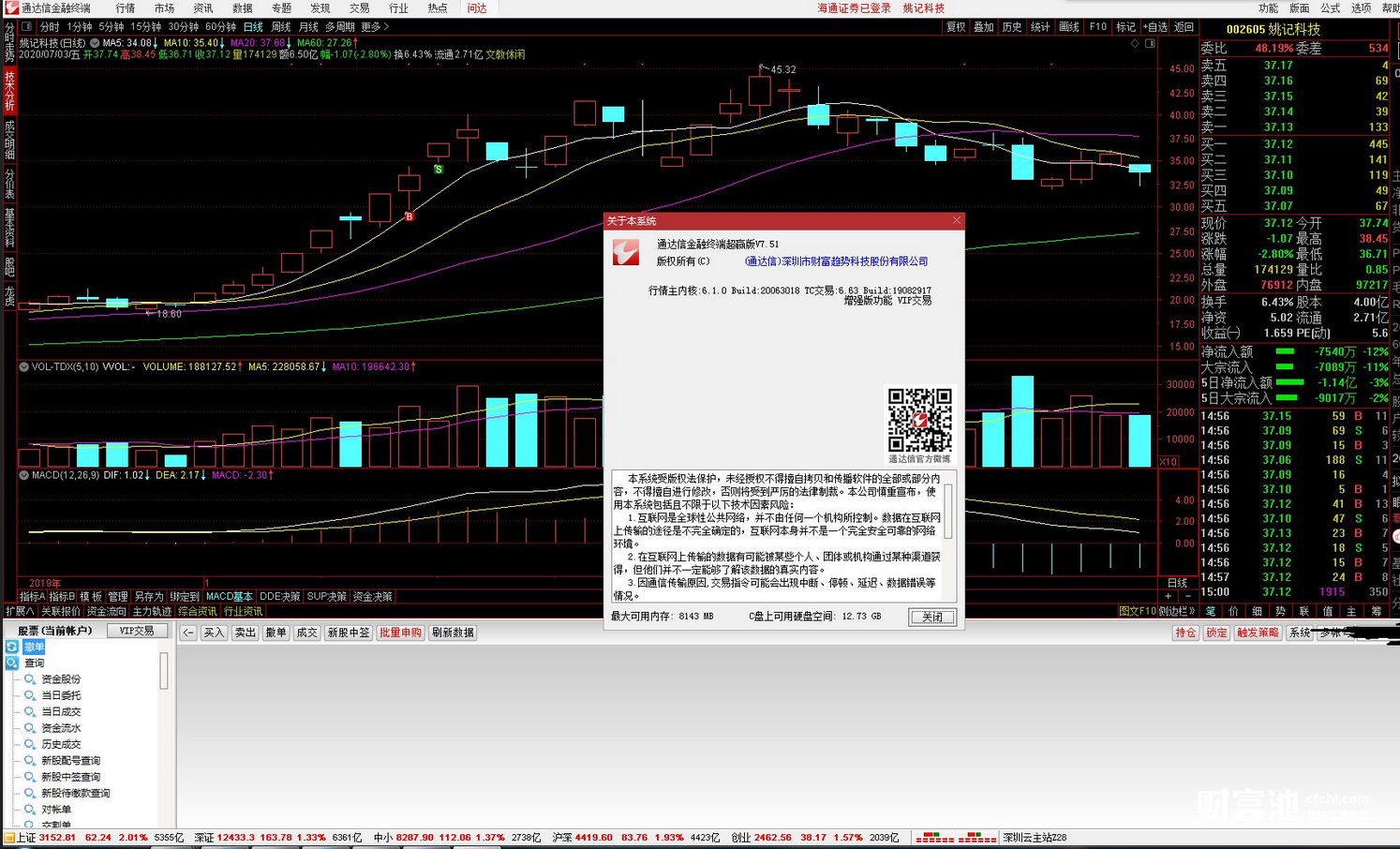This screenshot has height=849, width=1400.
Task: Click the +自选 add to watchlist button
Action: click(1155, 27)
